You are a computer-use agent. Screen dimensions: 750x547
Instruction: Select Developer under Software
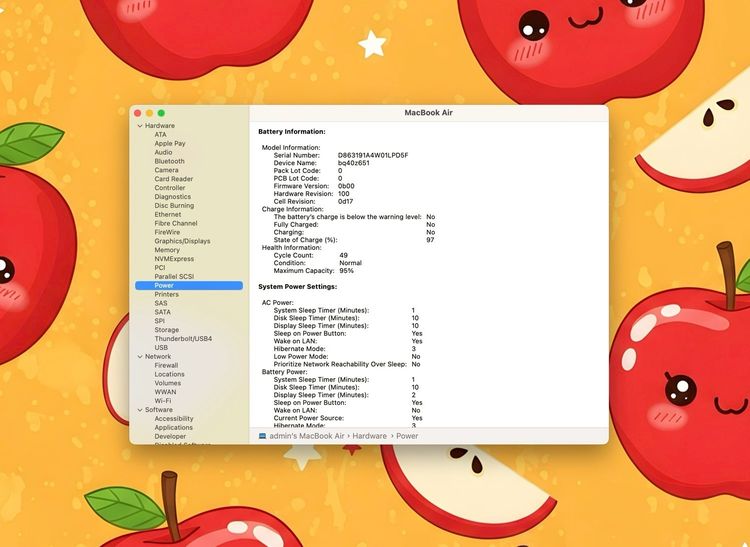(170, 437)
